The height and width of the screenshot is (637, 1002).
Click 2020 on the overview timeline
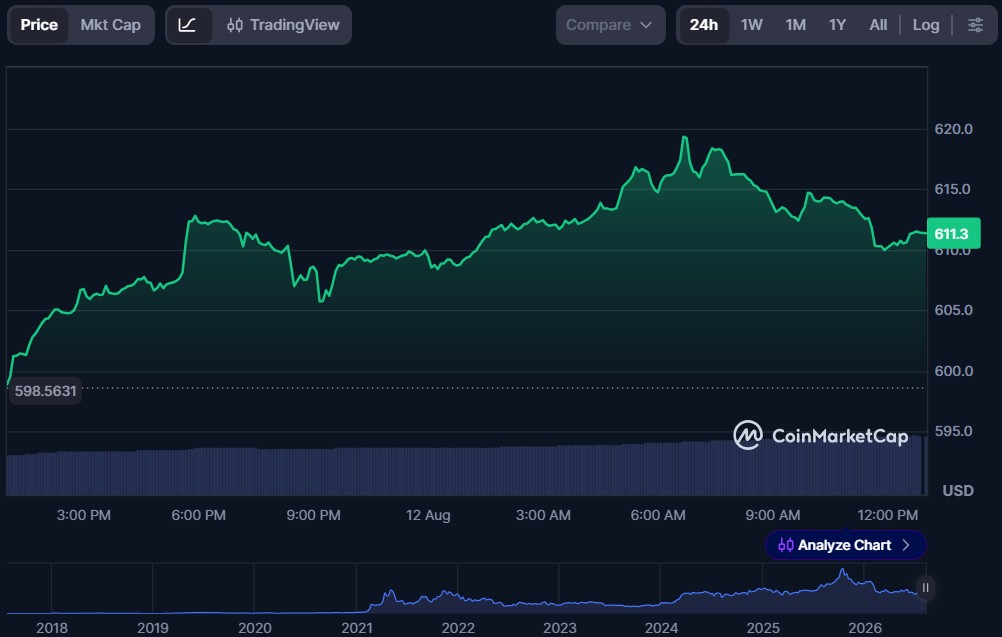pos(254,628)
